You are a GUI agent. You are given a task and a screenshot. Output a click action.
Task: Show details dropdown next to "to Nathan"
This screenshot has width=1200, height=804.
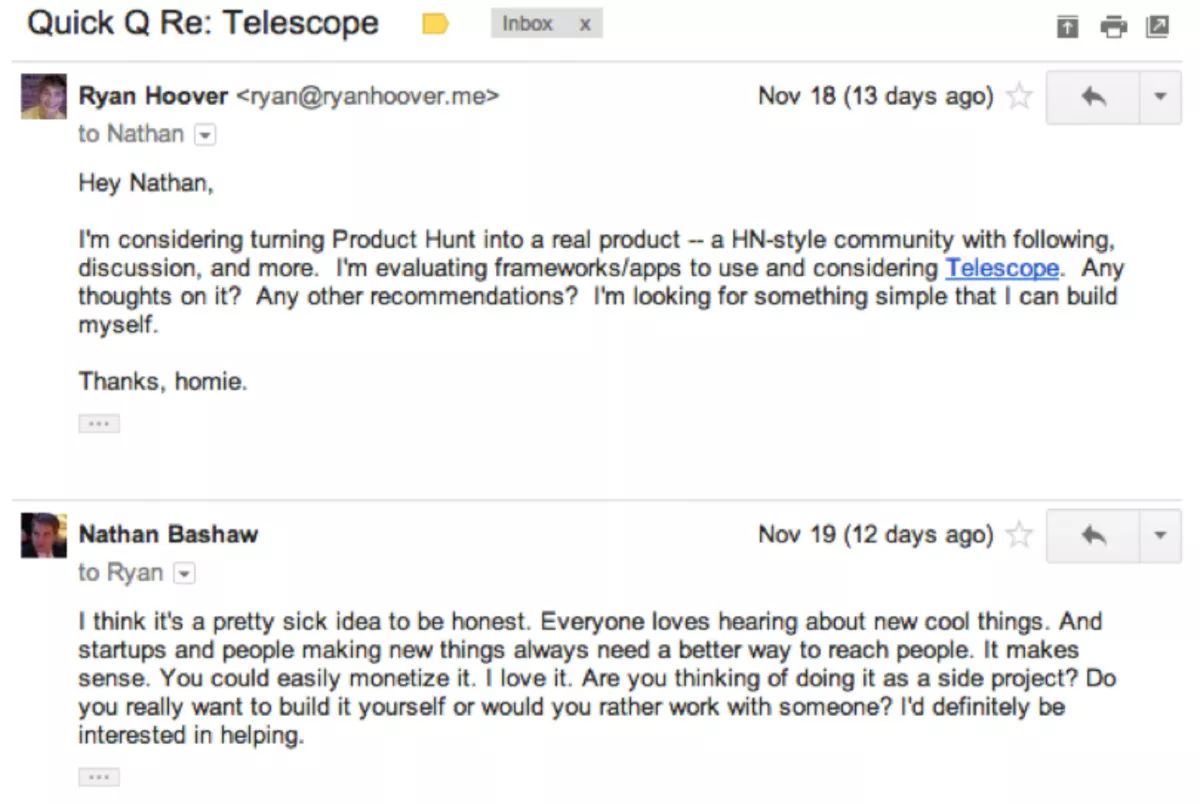click(x=204, y=135)
